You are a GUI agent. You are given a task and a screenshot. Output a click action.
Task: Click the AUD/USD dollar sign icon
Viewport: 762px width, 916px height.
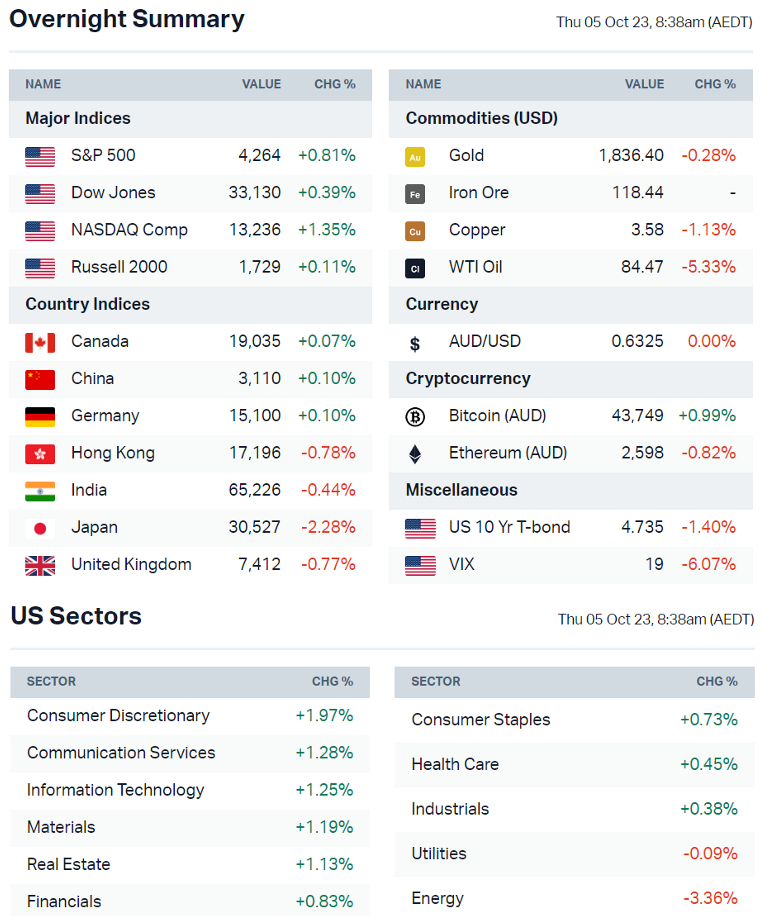coord(415,343)
